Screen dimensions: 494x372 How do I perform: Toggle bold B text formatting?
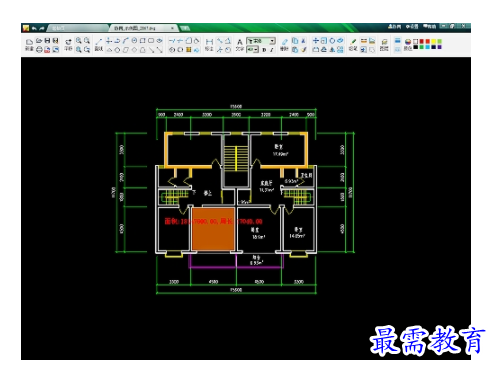pyautogui.click(x=264, y=50)
